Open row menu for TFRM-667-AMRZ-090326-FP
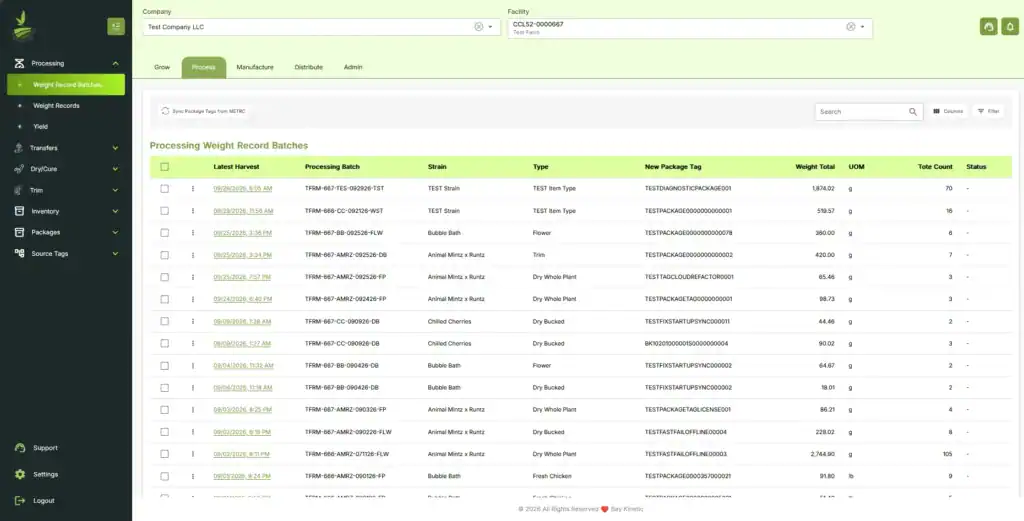 coord(193,410)
